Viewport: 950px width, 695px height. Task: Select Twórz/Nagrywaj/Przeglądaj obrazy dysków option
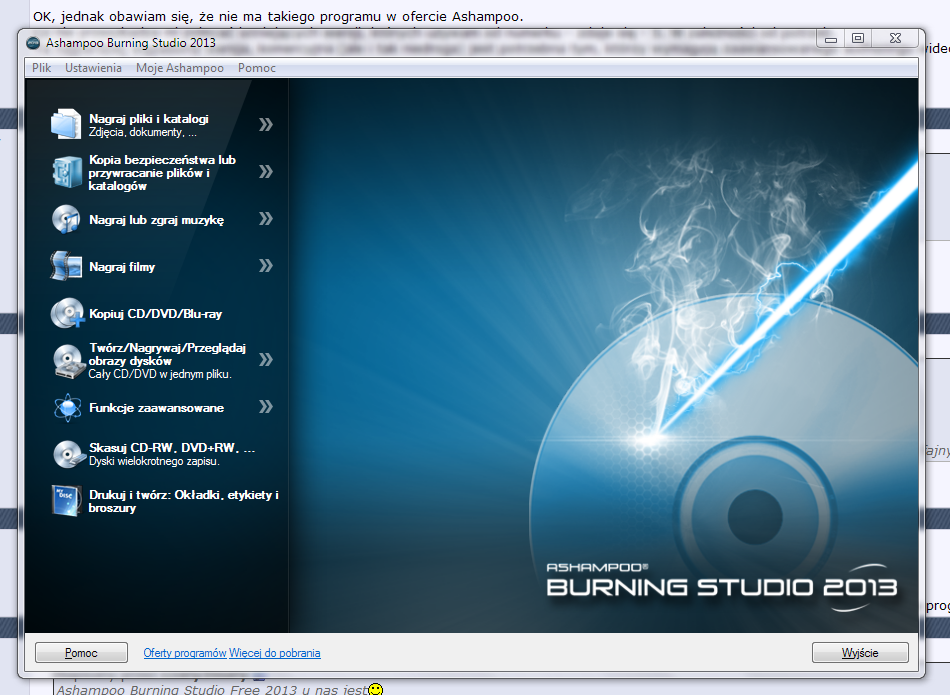(x=167, y=361)
